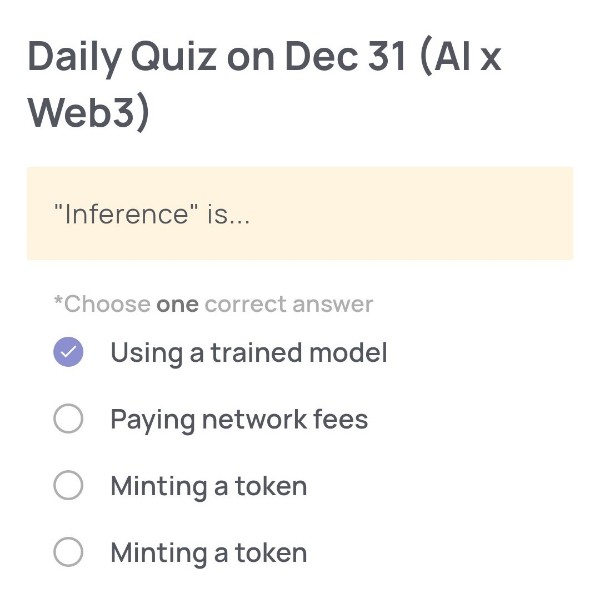
Task: Click the word "correct" in the instruction line
Action: 253,304
